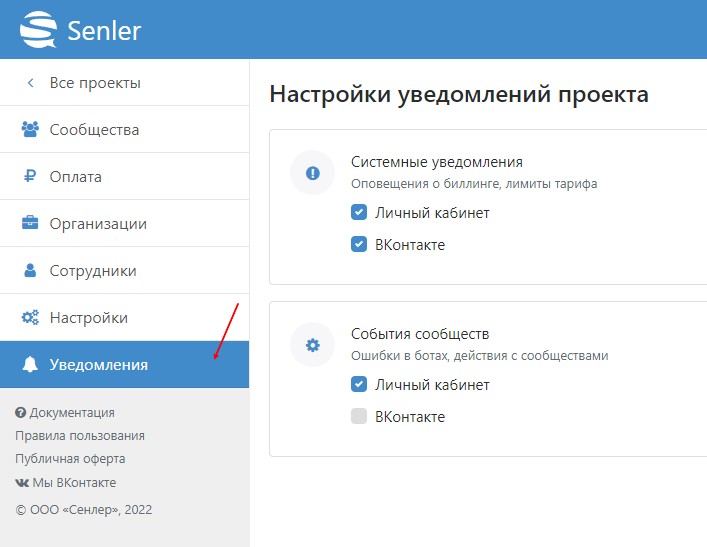Enable ВКонтакте under События сообществ

[x=359, y=417]
